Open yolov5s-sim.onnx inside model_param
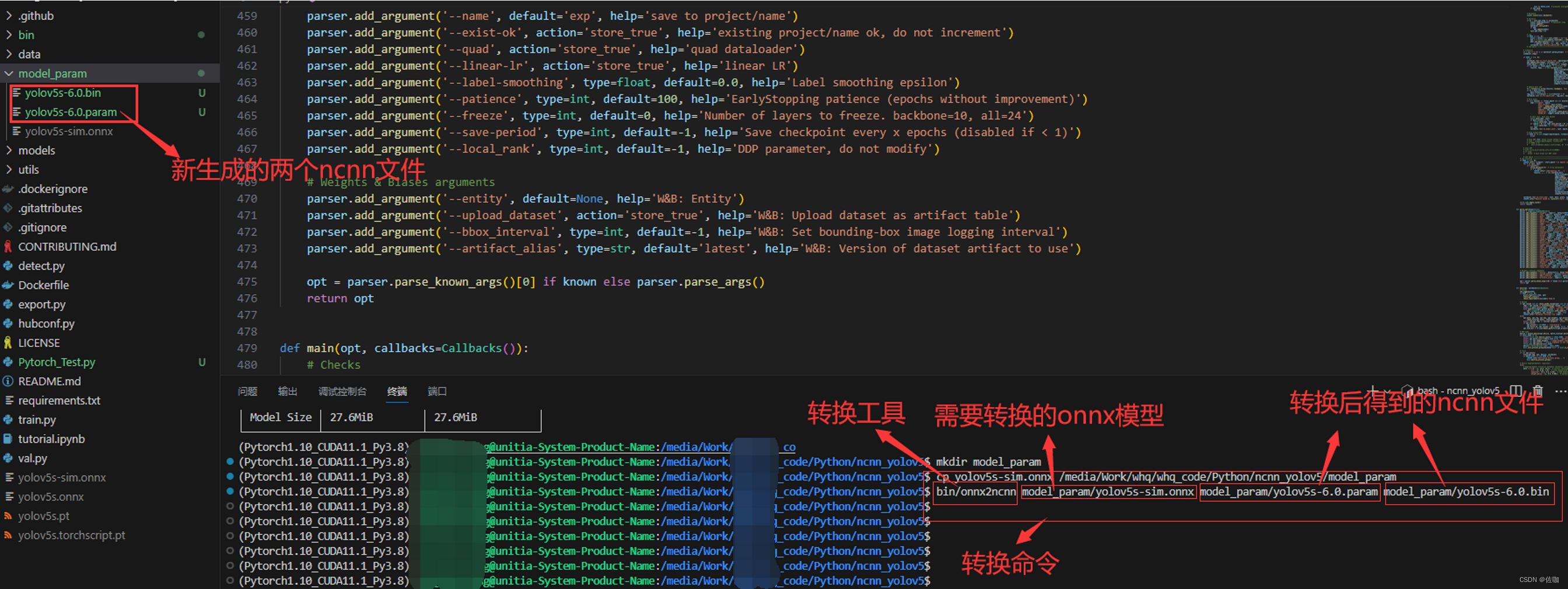Viewport: 1568px width, 589px height. coord(69,131)
